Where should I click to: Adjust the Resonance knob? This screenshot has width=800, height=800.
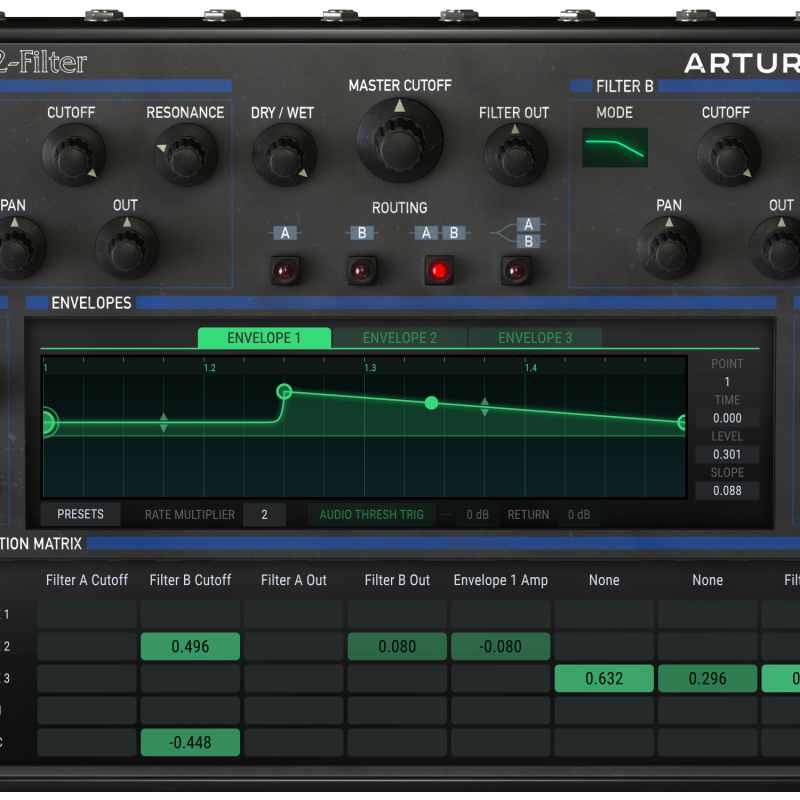coord(186,155)
